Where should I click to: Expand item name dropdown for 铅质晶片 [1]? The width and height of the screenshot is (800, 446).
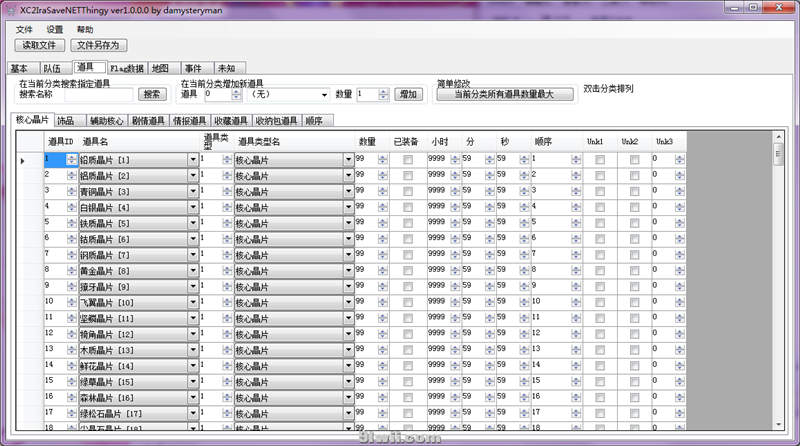tap(193, 160)
